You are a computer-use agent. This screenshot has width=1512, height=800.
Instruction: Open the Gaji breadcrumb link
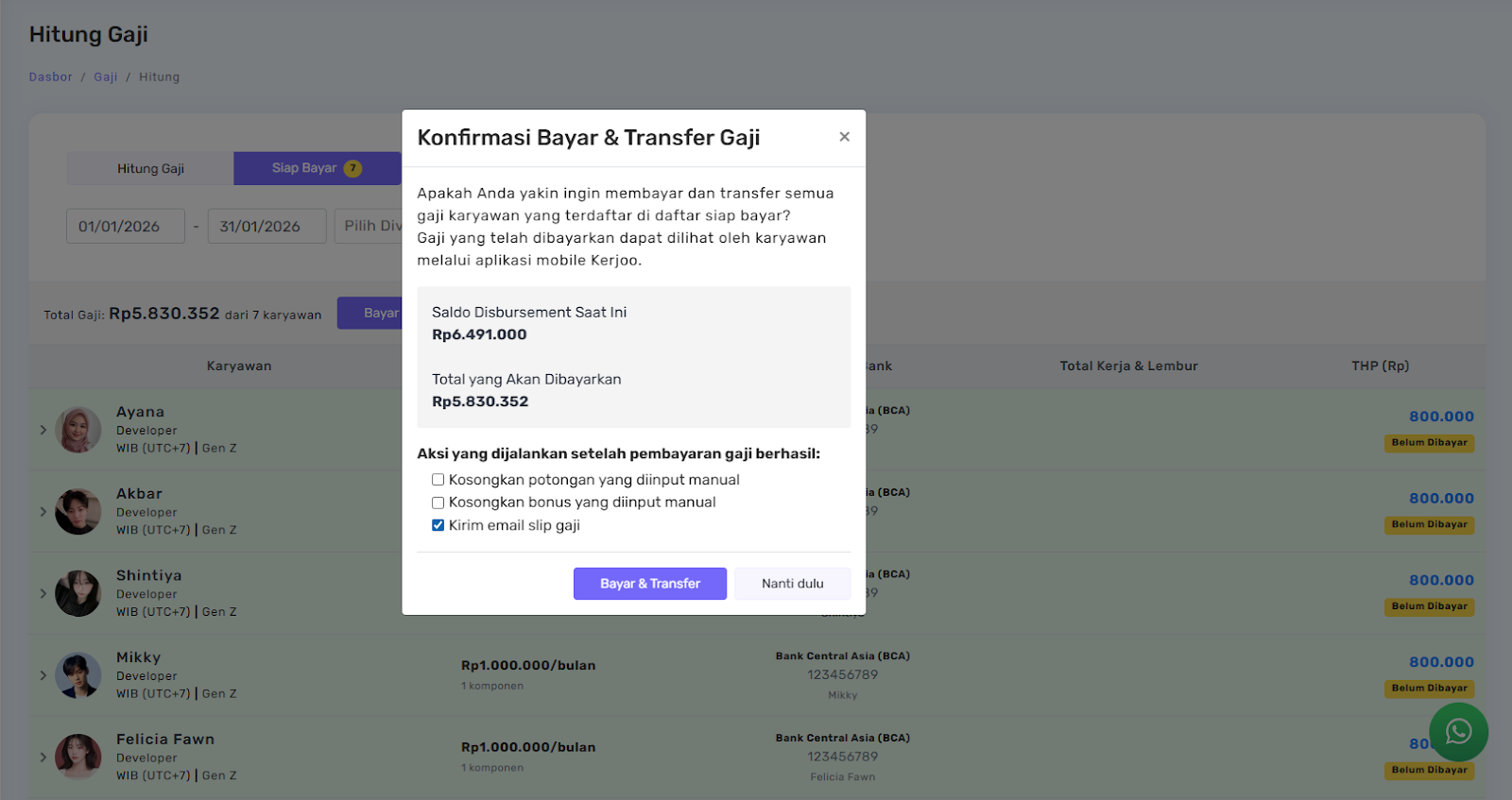[106, 77]
